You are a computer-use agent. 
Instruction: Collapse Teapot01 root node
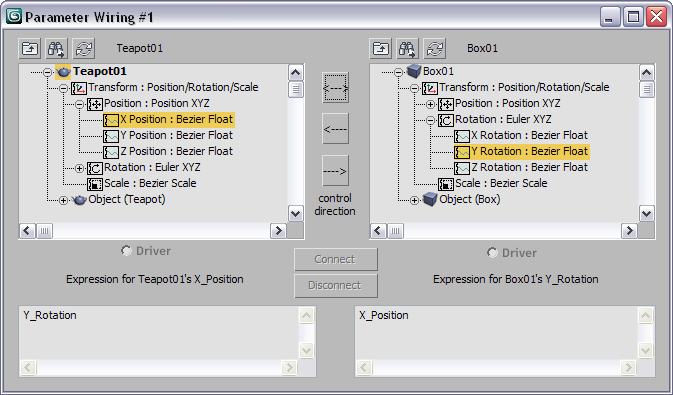click(48, 72)
